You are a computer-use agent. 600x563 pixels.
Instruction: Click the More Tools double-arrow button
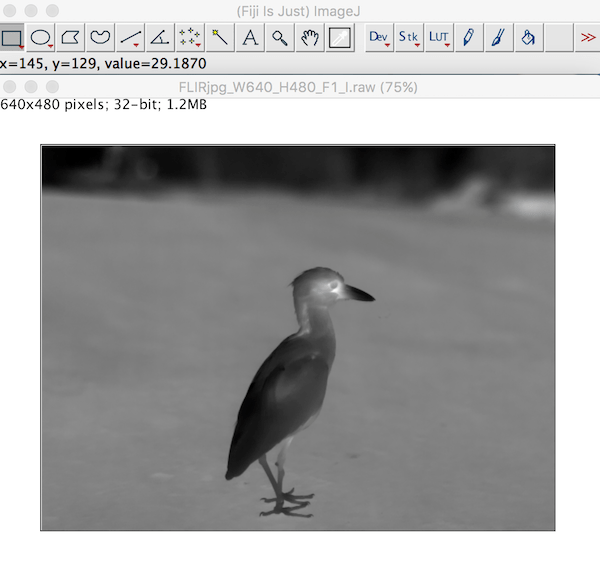[588, 38]
